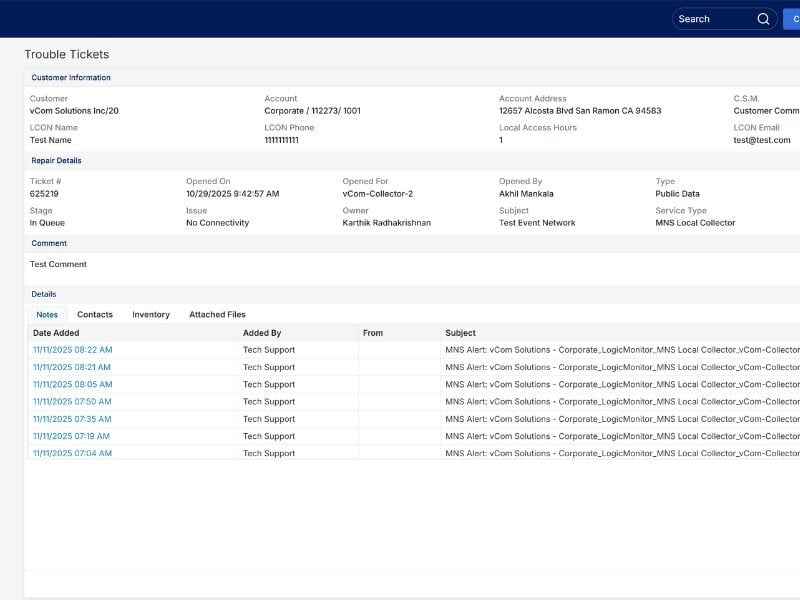This screenshot has height=600, width=800.
Task: Select the Inventory tab
Action: click(x=151, y=315)
